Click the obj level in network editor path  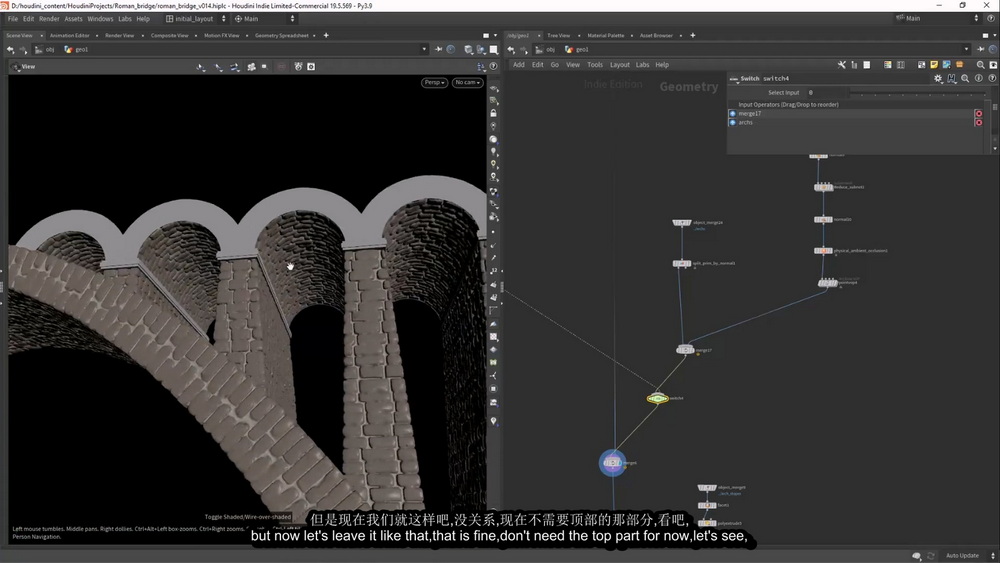[x=545, y=49]
